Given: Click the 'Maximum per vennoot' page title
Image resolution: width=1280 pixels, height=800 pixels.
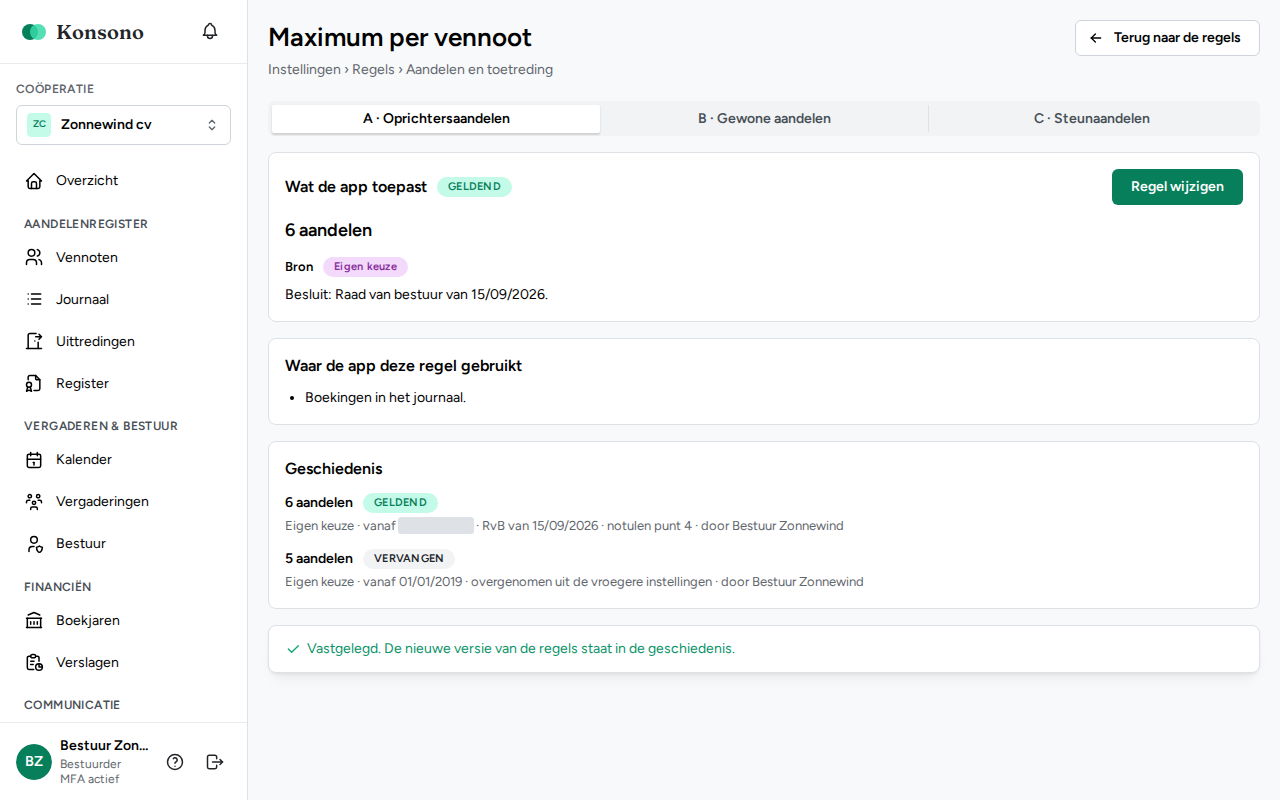Looking at the screenshot, I should (400, 38).
